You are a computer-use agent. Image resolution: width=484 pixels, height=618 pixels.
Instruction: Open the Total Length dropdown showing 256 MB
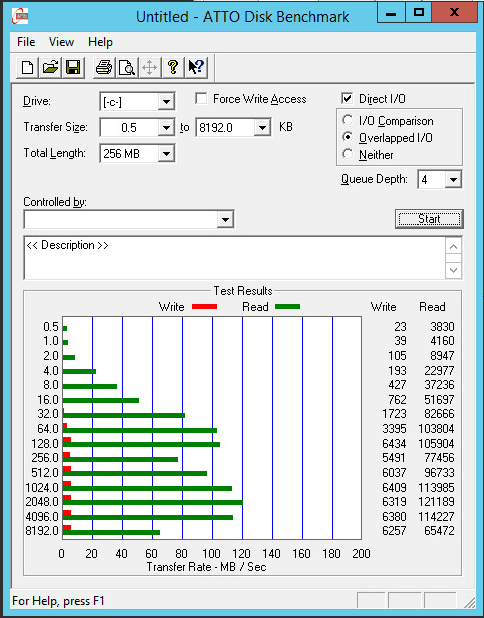click(166, 154)
